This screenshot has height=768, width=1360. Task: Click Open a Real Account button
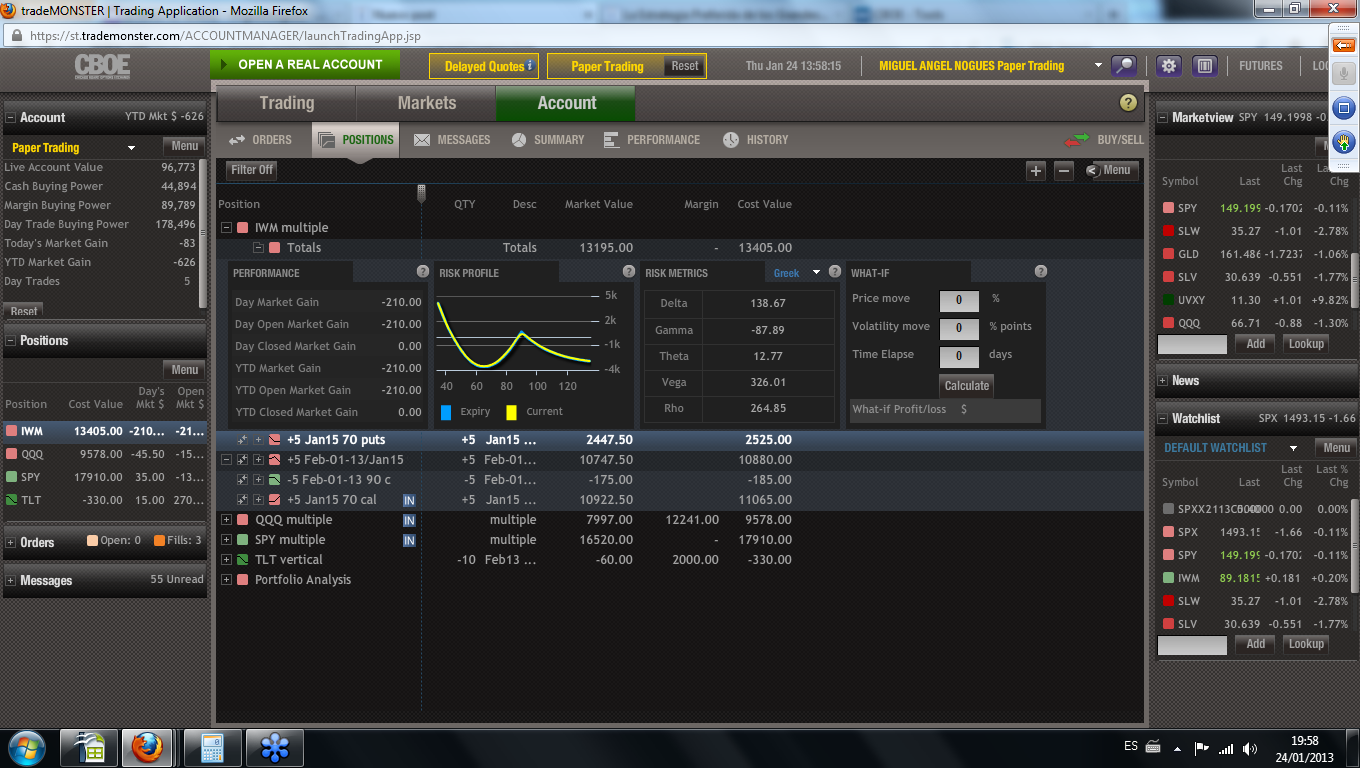pos(304,65)
